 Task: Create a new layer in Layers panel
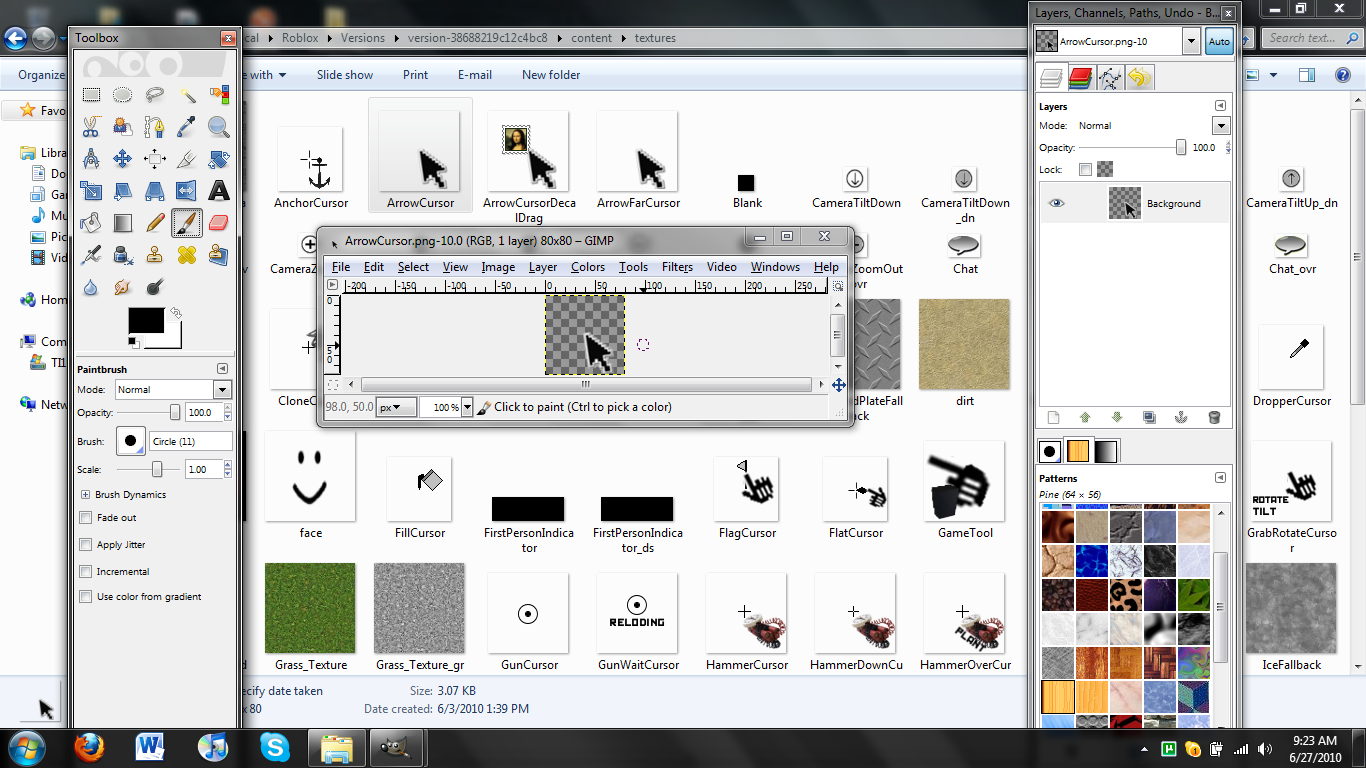point(1051,418)
